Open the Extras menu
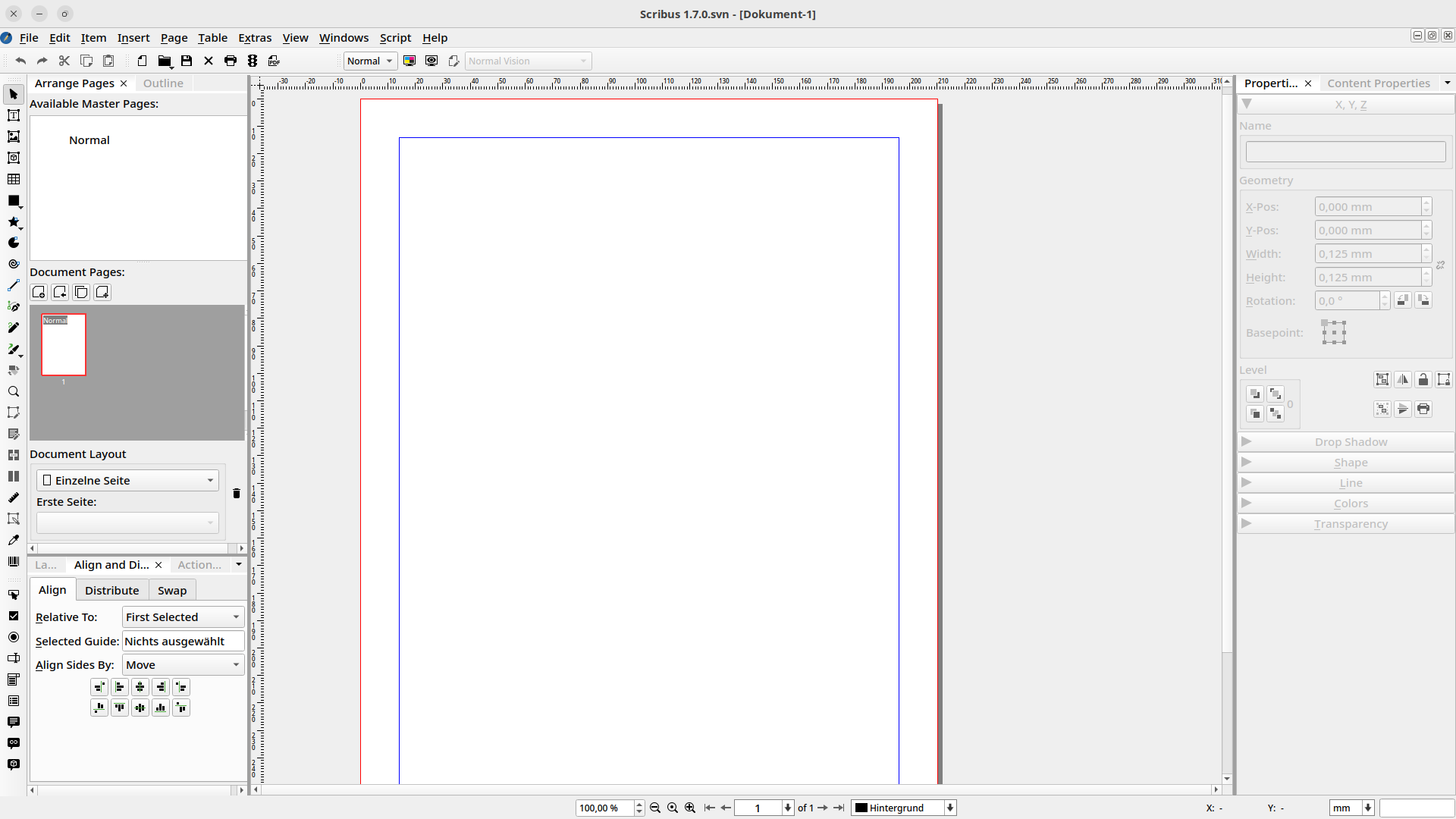The height and width of the screenshot is (819, 1456). 254,38
